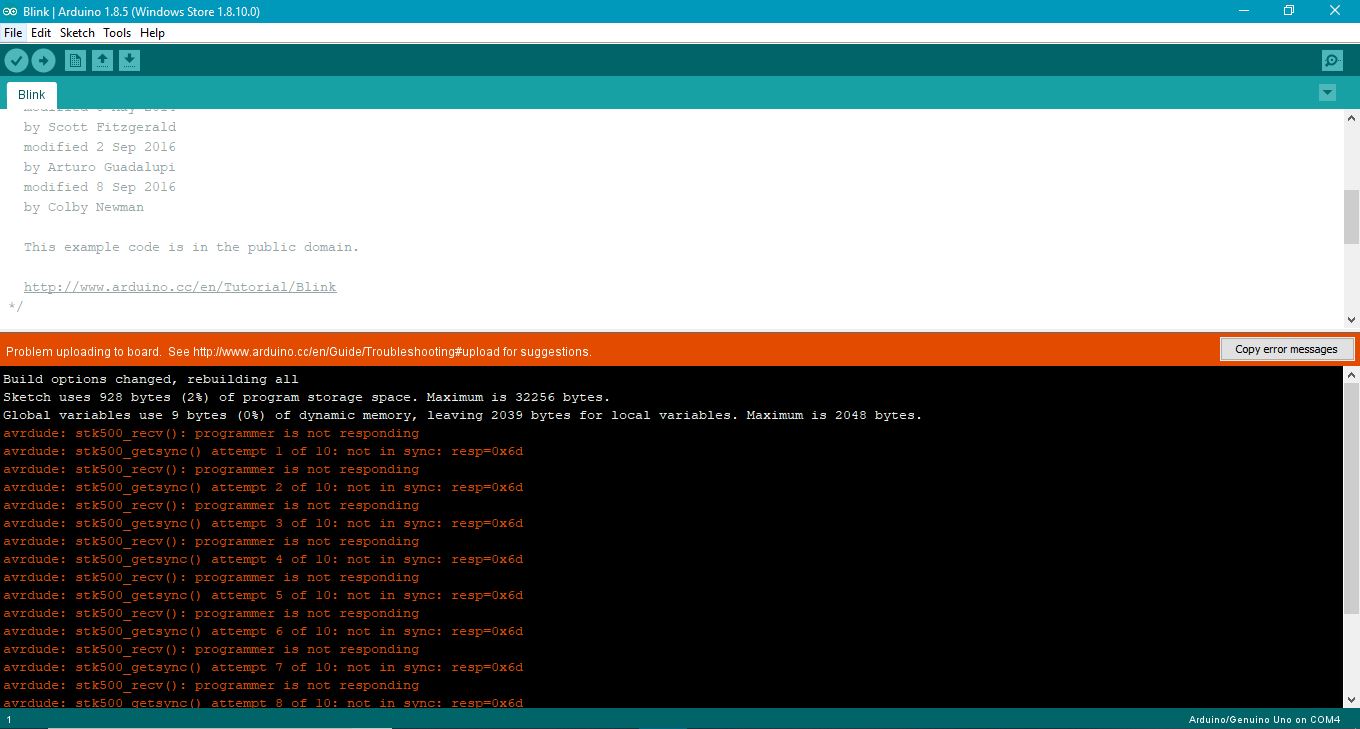Select the Blink sketch tab

coord(31,93)
